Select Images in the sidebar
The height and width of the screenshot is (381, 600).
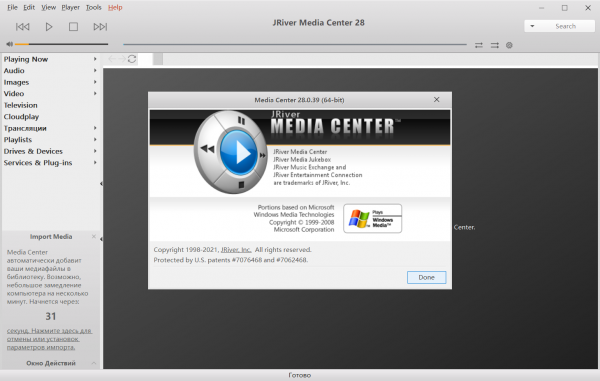click(16, 82)
